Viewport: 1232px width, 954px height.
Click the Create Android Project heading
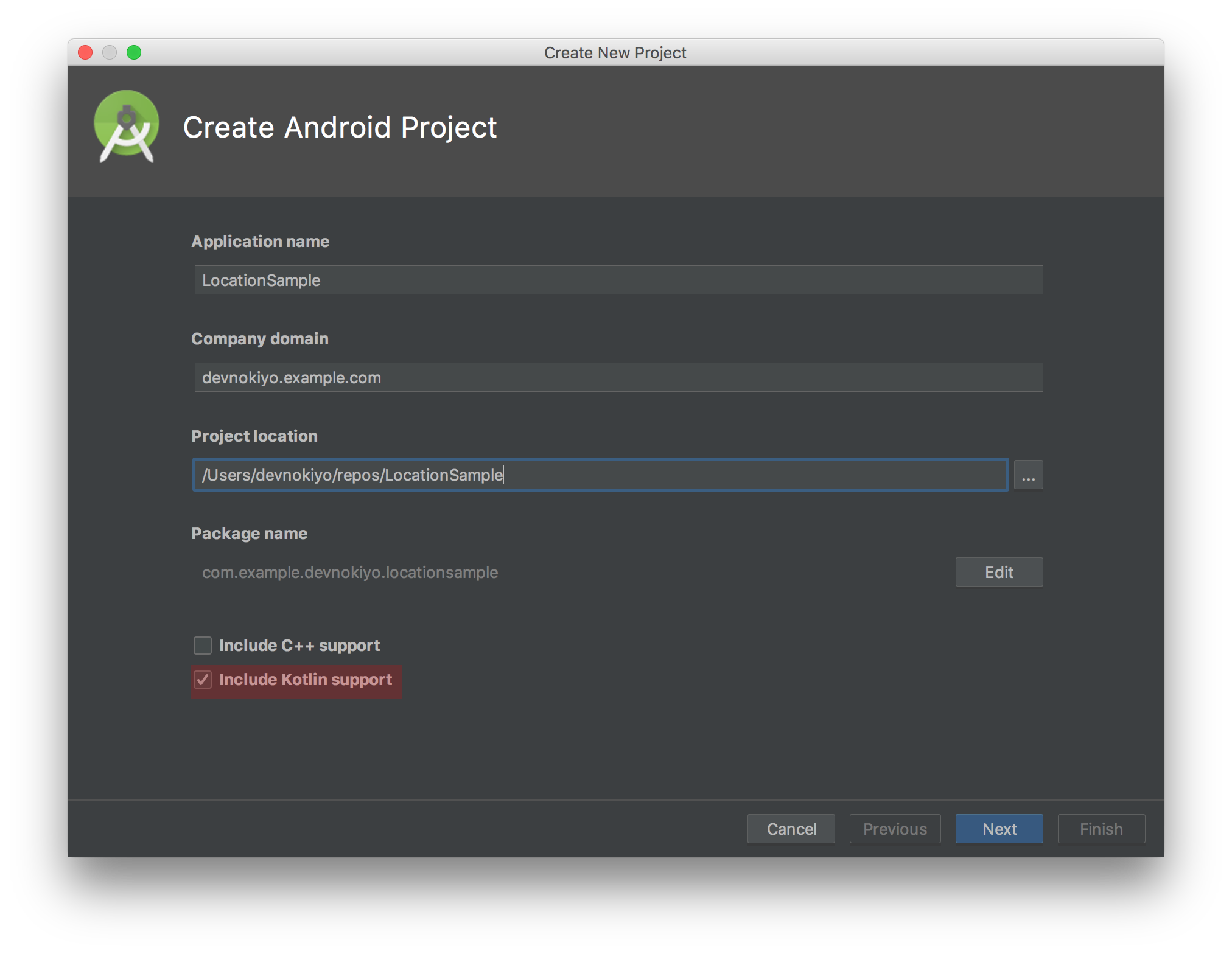point(340,127)
